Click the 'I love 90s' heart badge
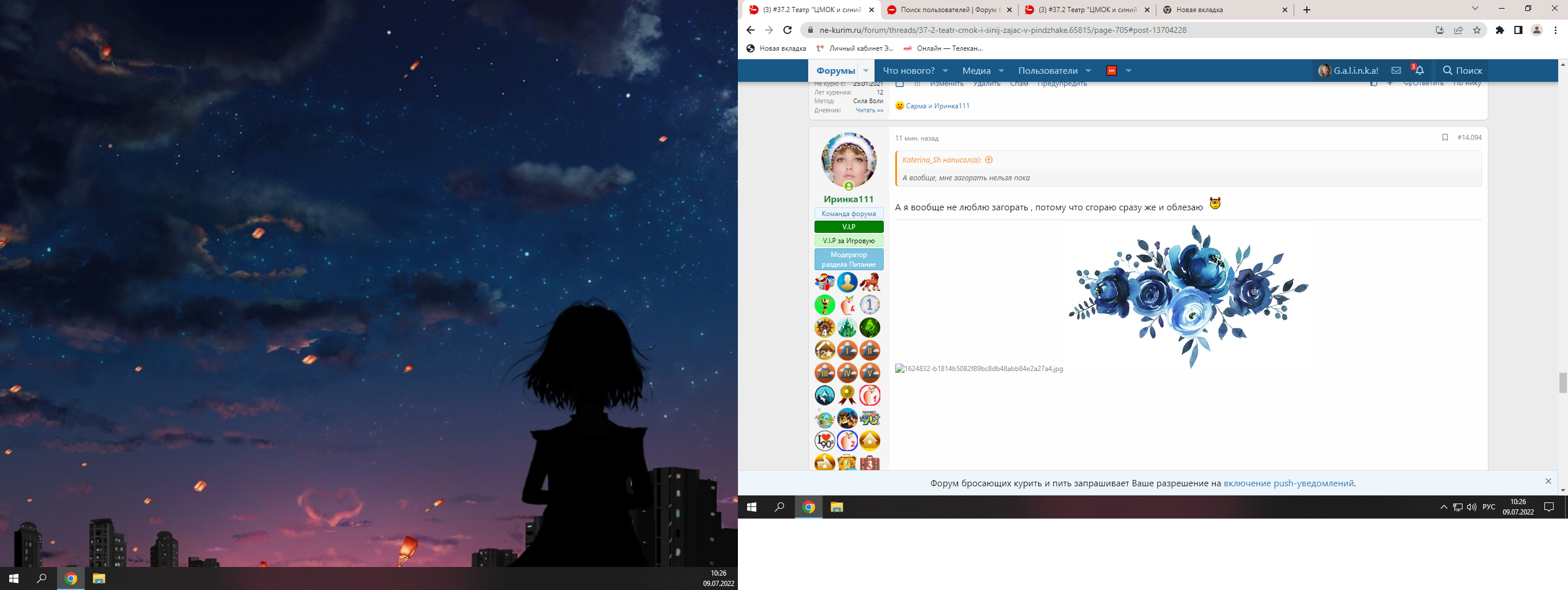Image resolution: width=1568 pixels, height=590 pixels. 825,440
